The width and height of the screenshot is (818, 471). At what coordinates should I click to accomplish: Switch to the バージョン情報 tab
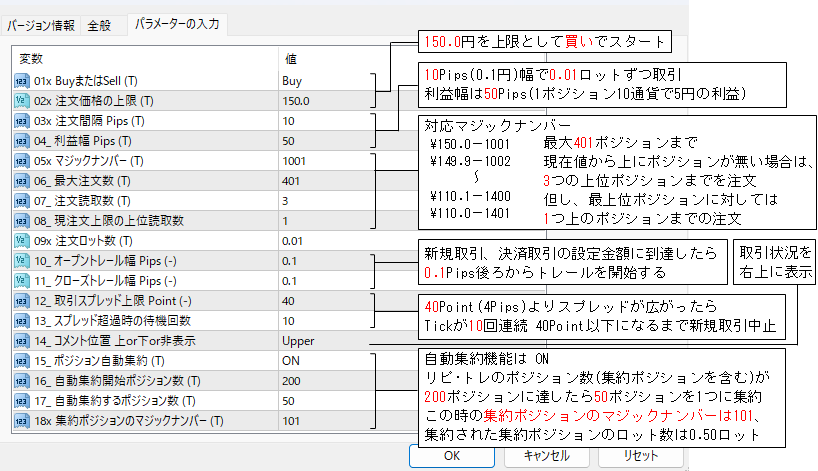[x=41, y=25]
